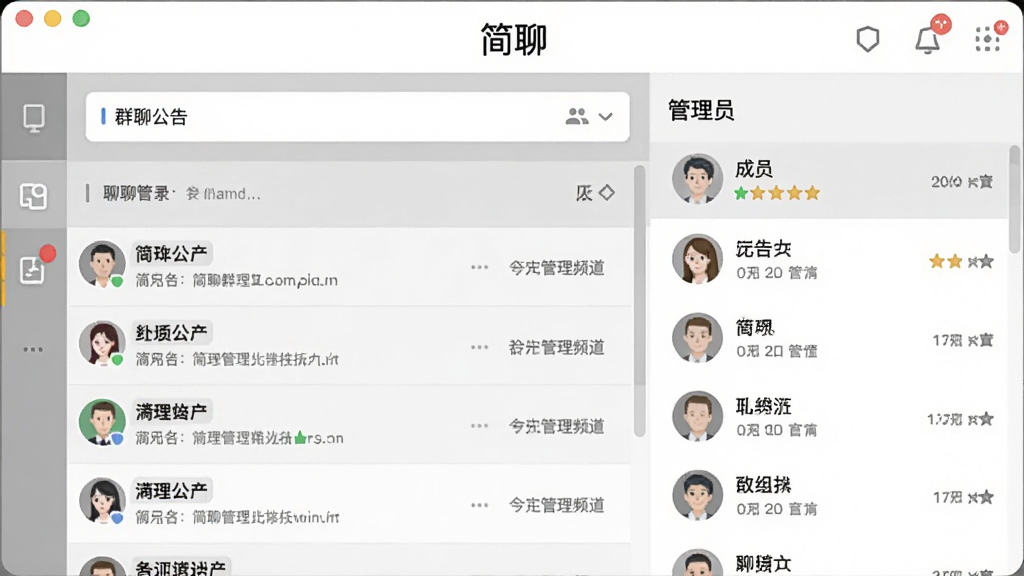Click second admin female avatar
The image size is (1024, 576).
pyautogui.click(x=697, y=259)
